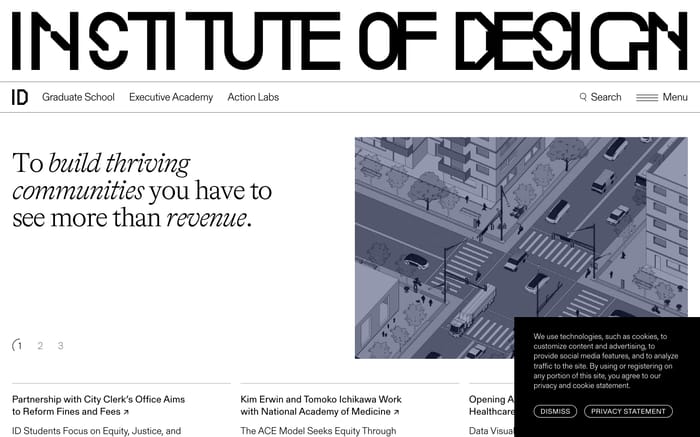Switch to carousel slide 2
The height and width of the screenshot is (437, 700).
coord(40,345)
